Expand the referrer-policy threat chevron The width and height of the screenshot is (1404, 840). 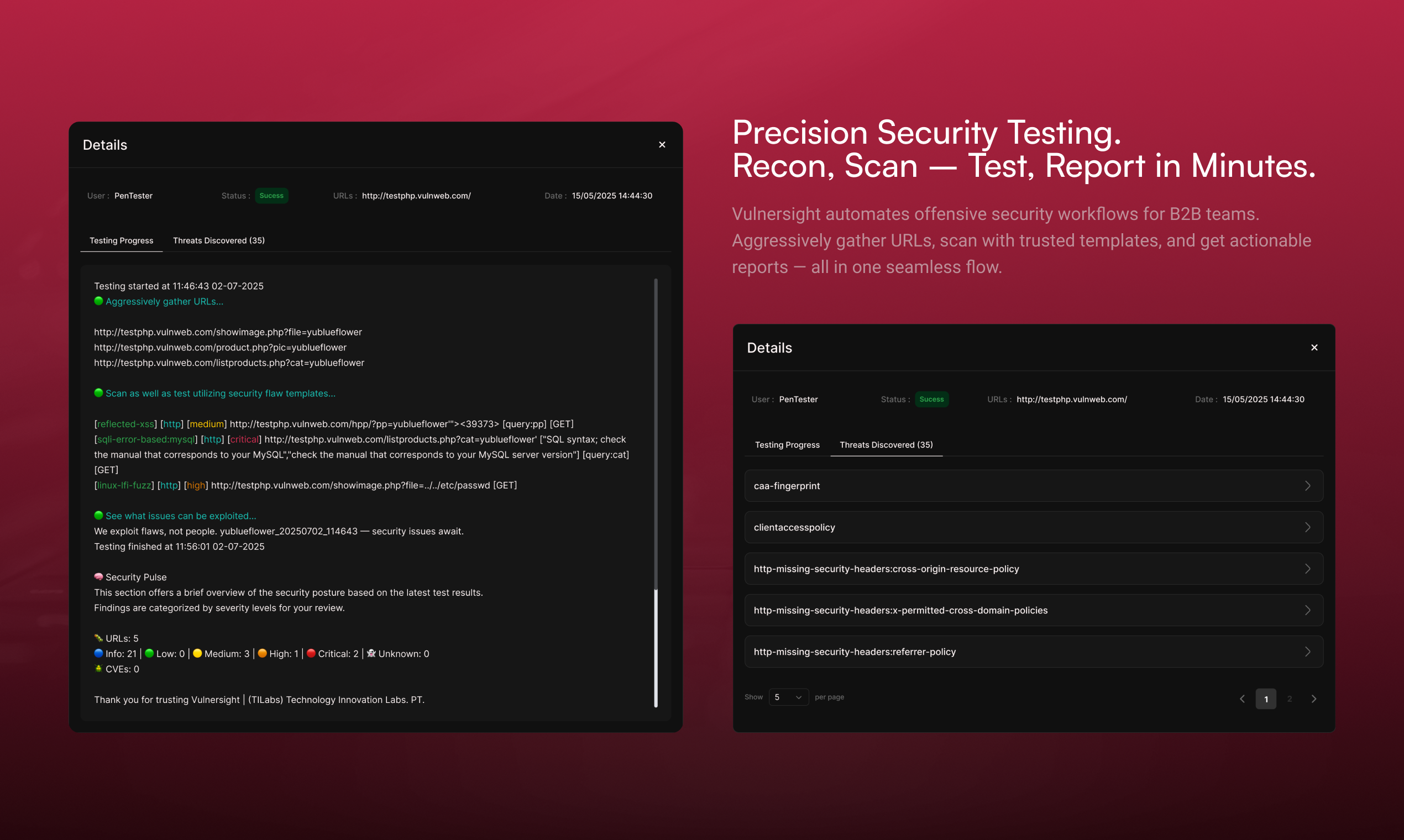tap(1307, 652)
